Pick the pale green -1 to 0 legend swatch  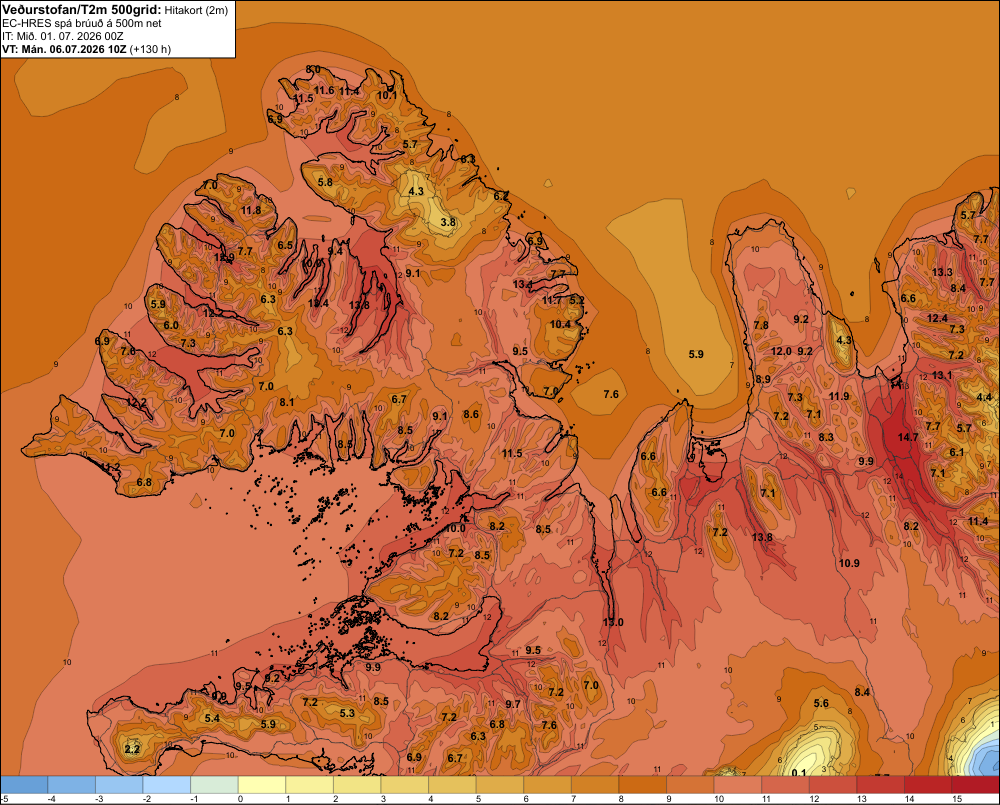tap(214, 785)
